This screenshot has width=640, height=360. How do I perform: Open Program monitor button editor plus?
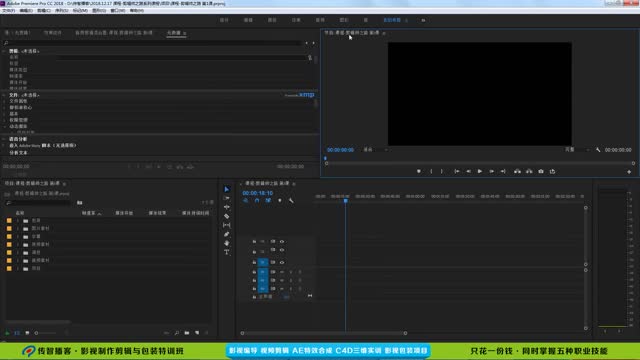629,172
